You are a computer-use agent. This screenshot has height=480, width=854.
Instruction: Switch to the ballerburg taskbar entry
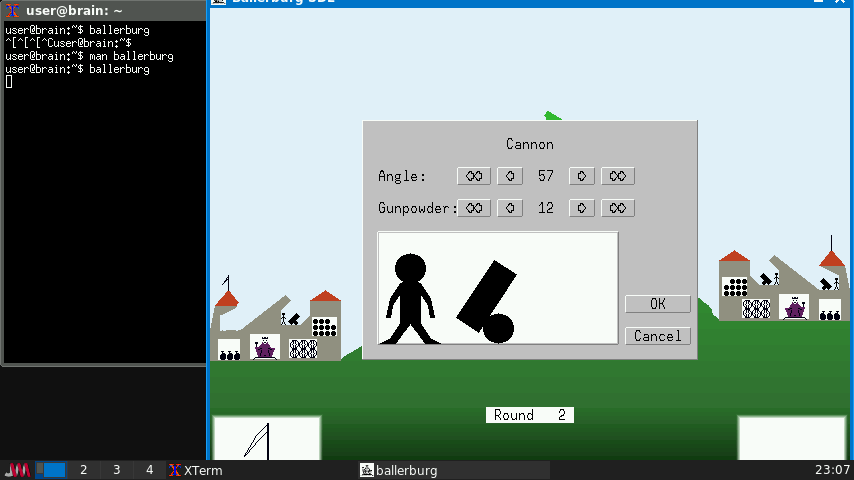click(x=399, y=470)
